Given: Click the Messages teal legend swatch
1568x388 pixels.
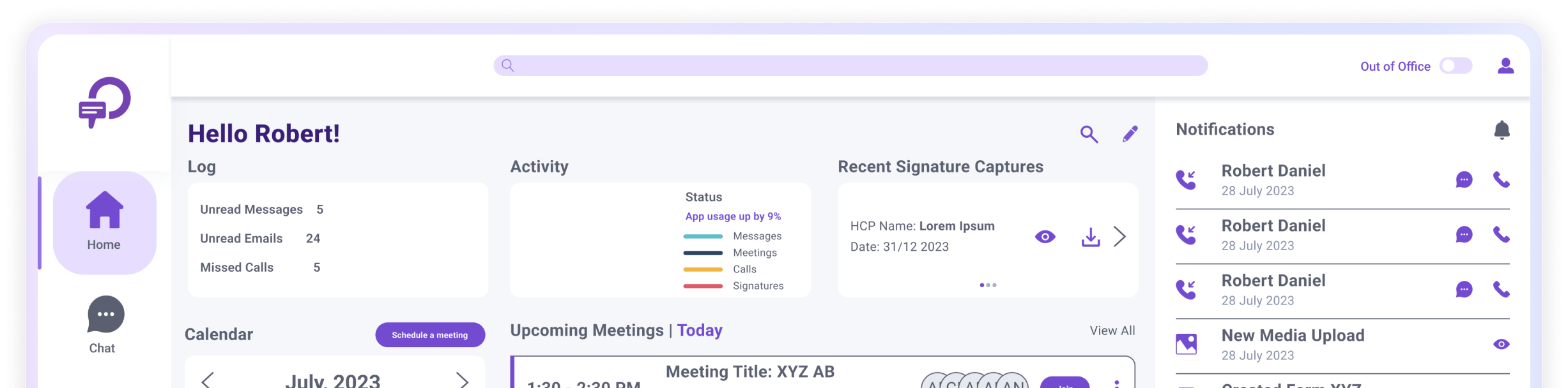Looking at the screenshot, I should 702,236.
